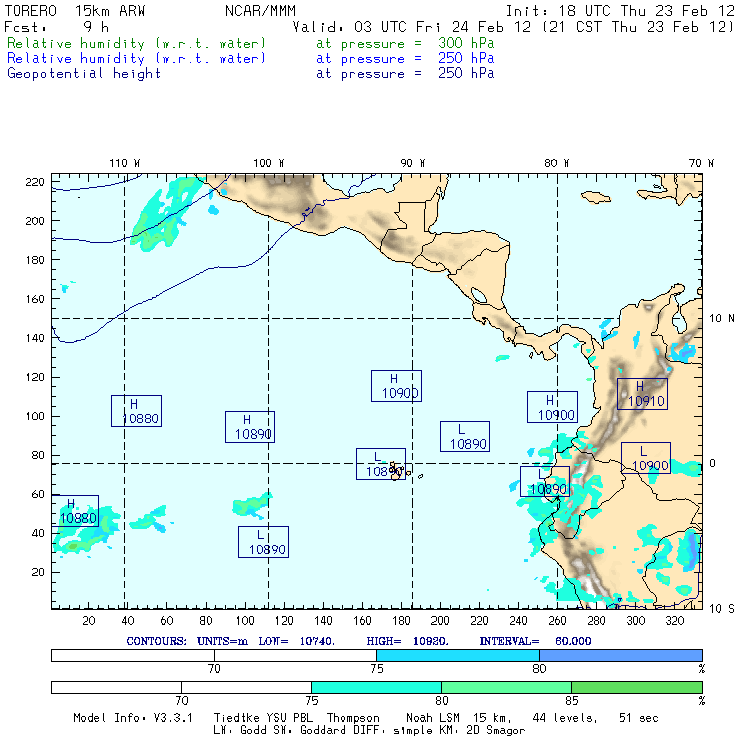
Task: Click the '85' label under lower colorbar
Action: 572,700
